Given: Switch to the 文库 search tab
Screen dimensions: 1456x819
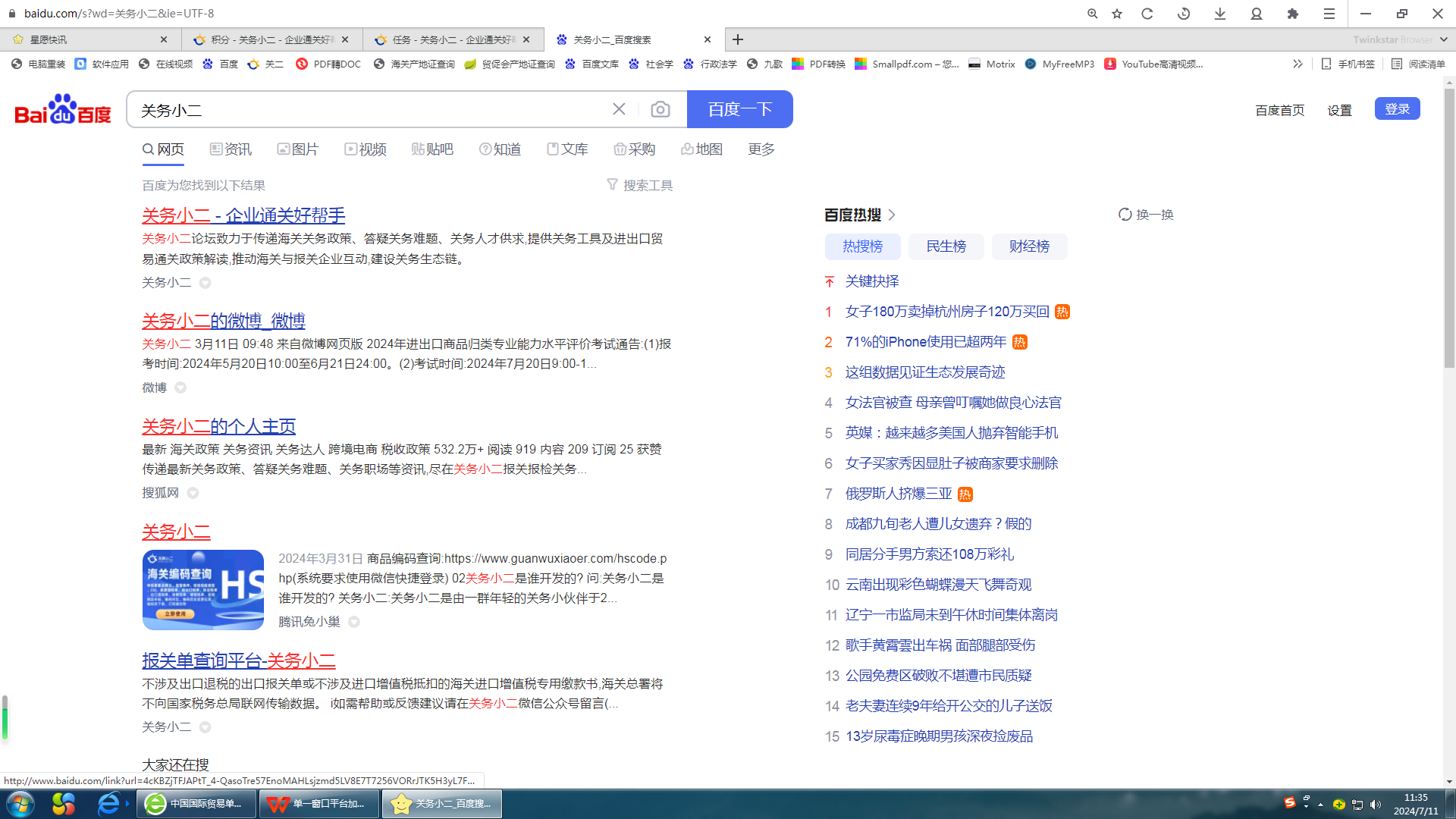Looking at the screenshot, I should pyautogui.click(x=567, y=149).
